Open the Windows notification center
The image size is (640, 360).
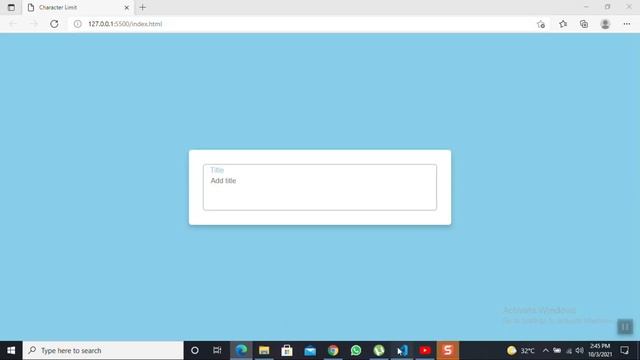coord(624,350)
